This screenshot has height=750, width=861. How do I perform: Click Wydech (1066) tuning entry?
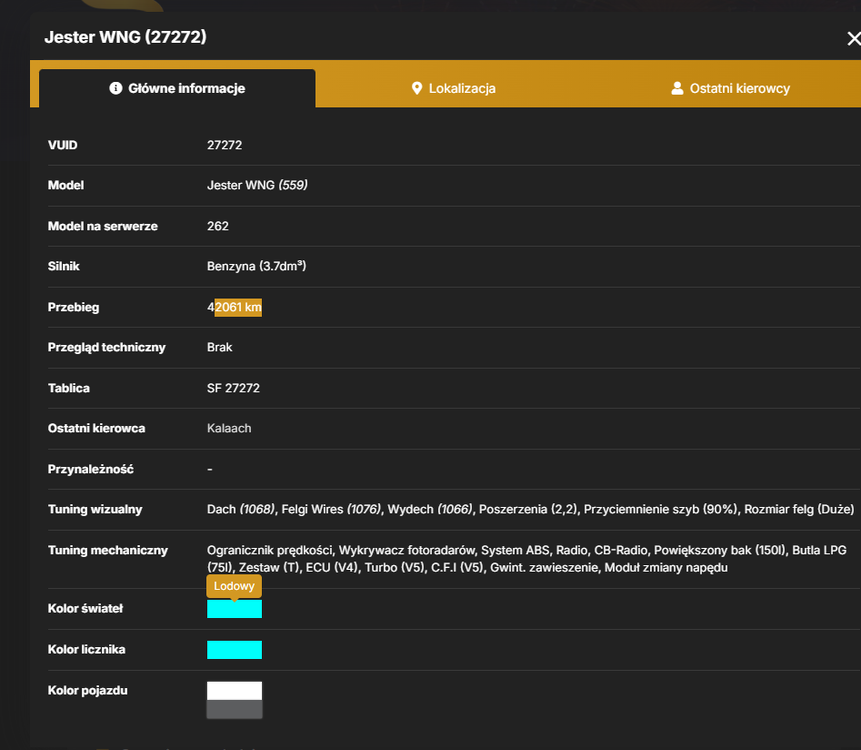pyautogui.click(x=429, y=510)
